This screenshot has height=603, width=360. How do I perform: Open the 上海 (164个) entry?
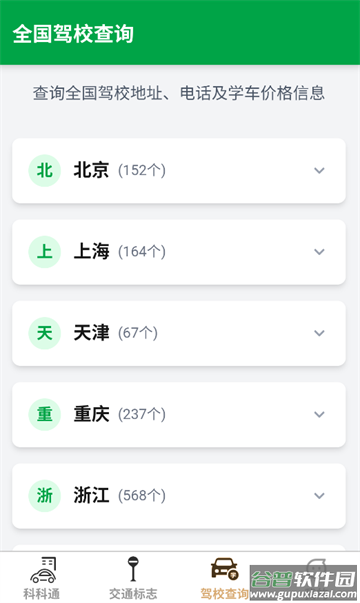179,252
